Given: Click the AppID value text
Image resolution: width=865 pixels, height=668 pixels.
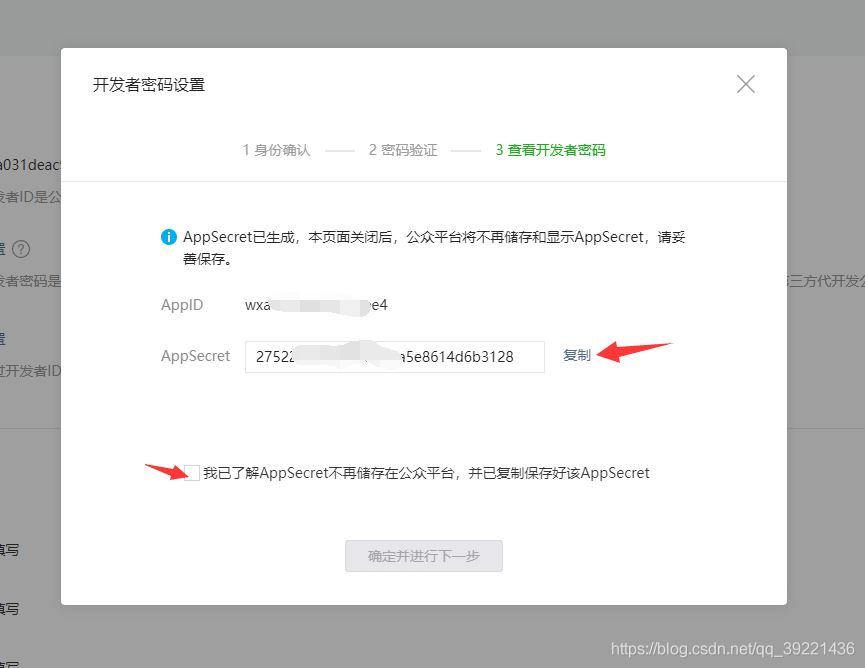Looking at the screenshot, I should click(316, 305).
